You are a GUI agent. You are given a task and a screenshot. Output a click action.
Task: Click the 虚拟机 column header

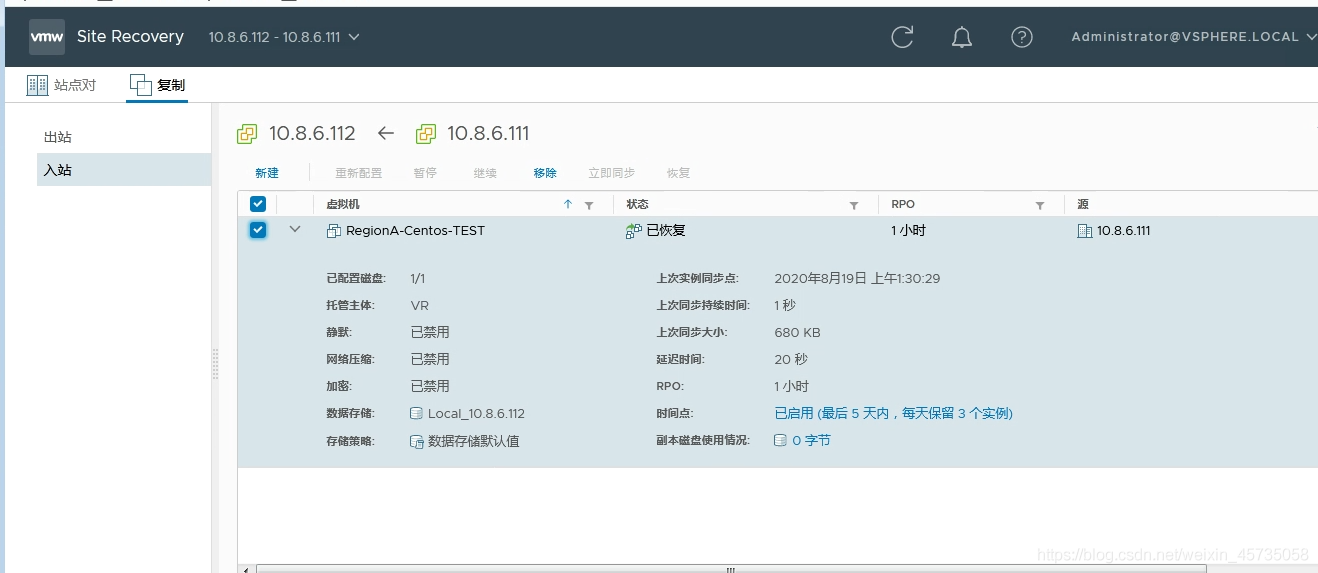pos(343,204)
